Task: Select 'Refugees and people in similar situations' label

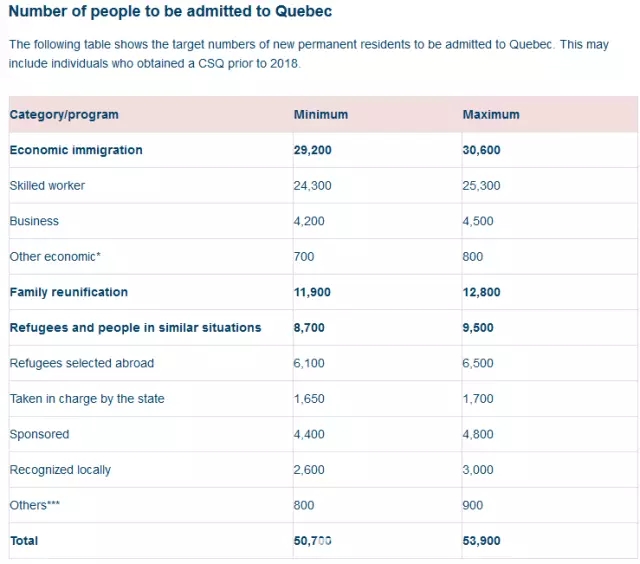Action: pos(135,328)
